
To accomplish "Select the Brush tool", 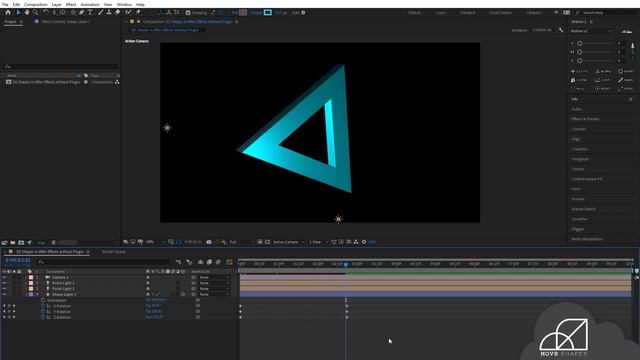I will 100,13.
